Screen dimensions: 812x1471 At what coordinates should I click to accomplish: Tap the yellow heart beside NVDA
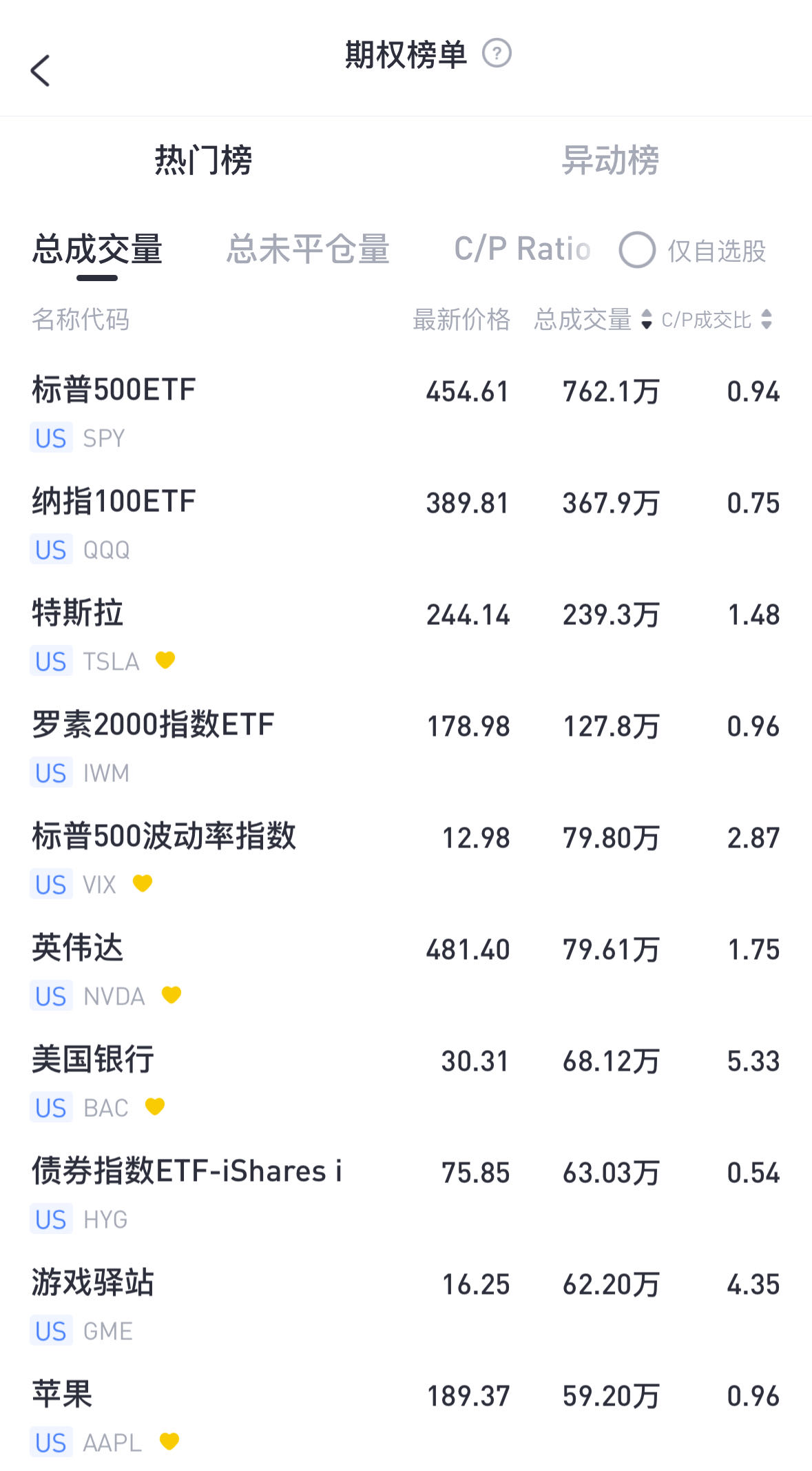pyautogui.click(x=171, y=995)
